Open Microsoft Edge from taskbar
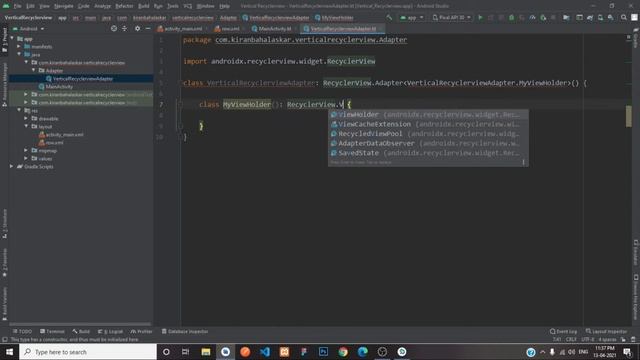This screenshot has height=360, width=640. click(362, 352)
